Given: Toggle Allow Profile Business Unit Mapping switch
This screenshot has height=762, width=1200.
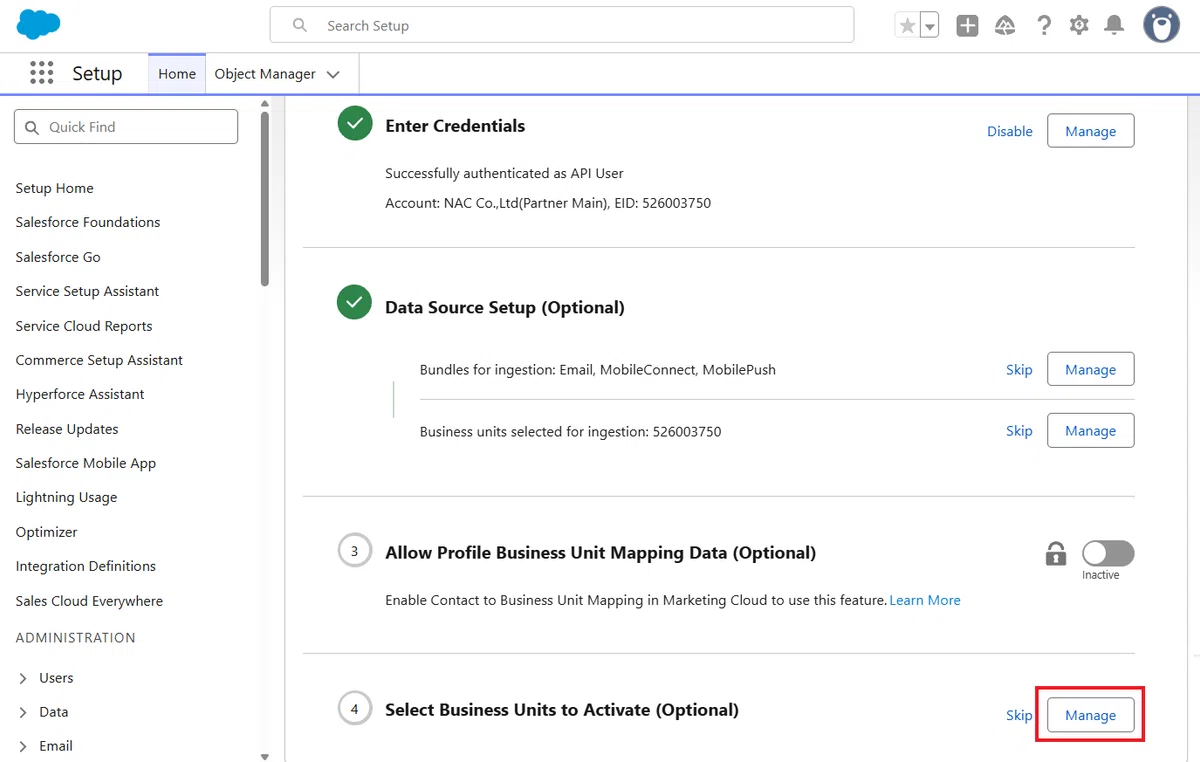Looking at the screenshot, I should [1108, 553].
